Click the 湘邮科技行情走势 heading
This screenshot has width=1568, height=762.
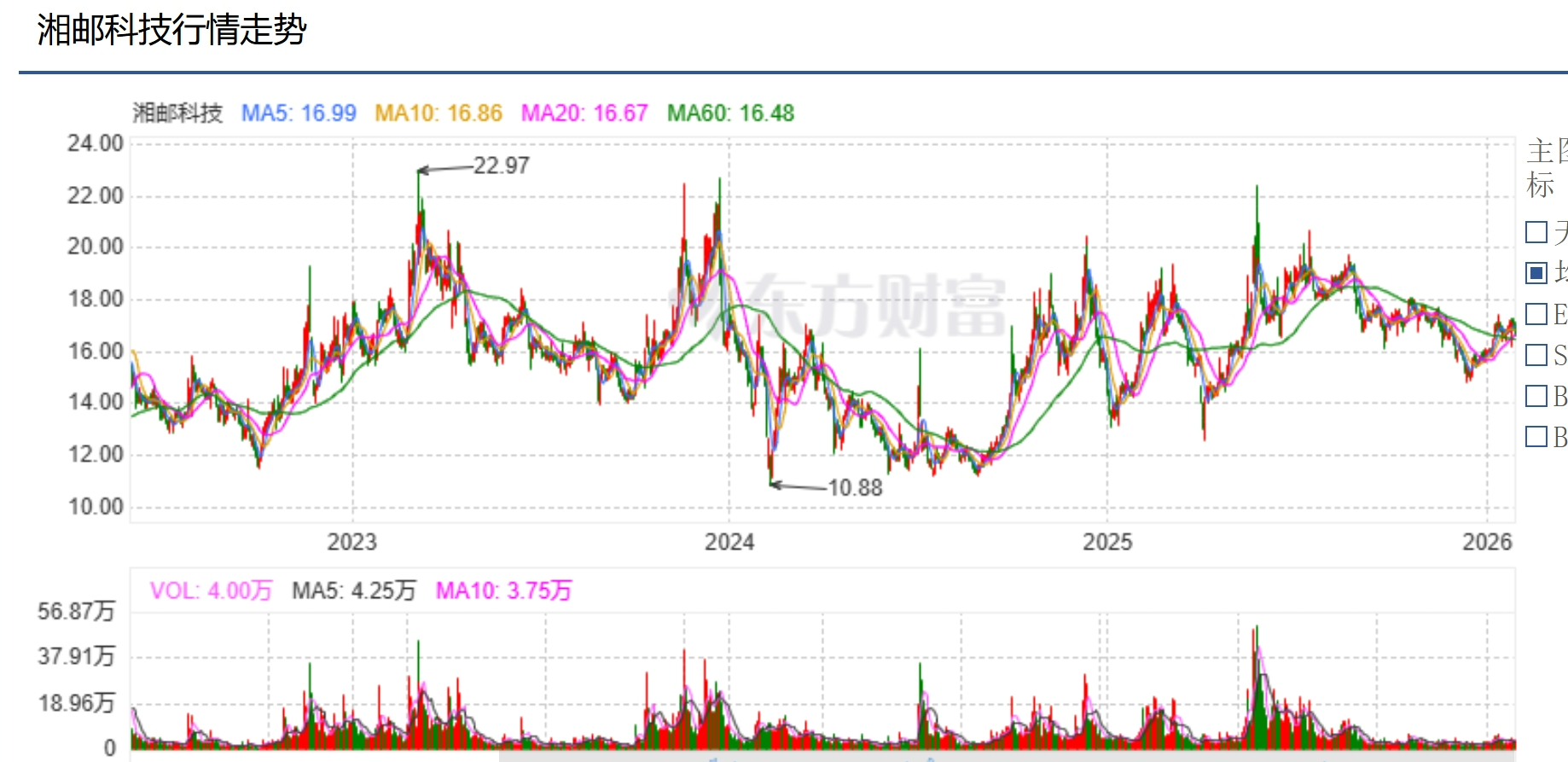click(171, 30)
